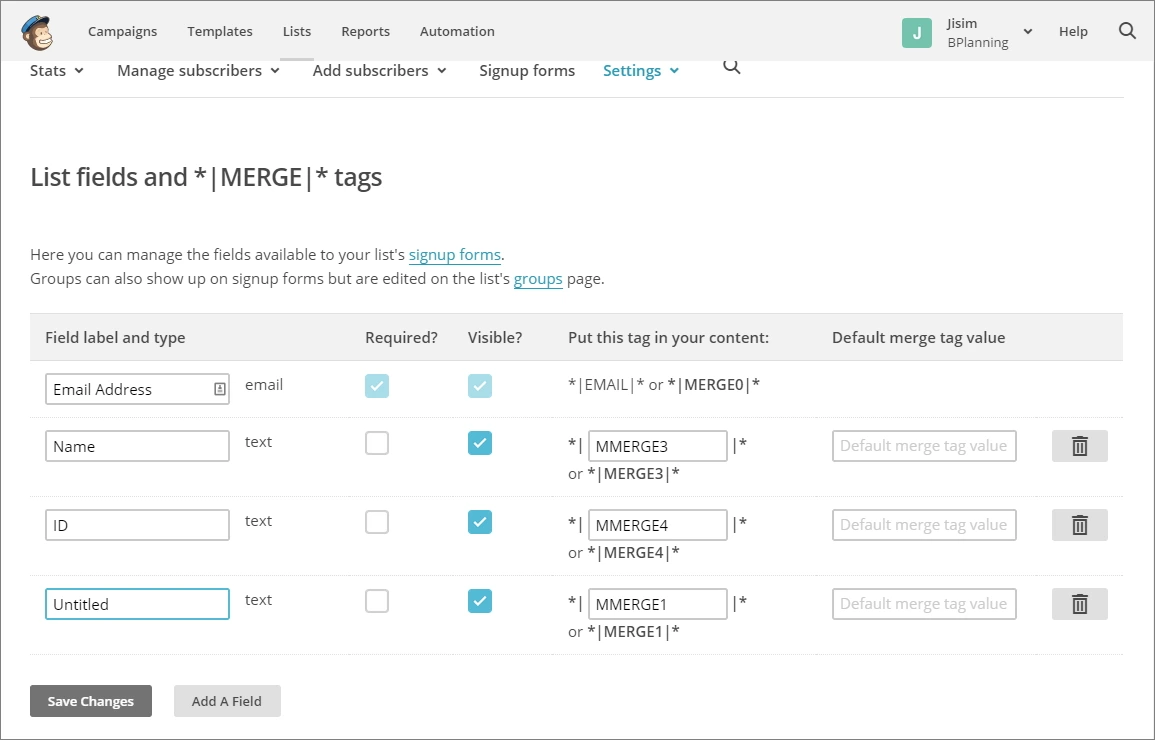Expand the Stats dropdown menu
The width and height of the screenshot is (1155, 740).
(x=57, y=71)
